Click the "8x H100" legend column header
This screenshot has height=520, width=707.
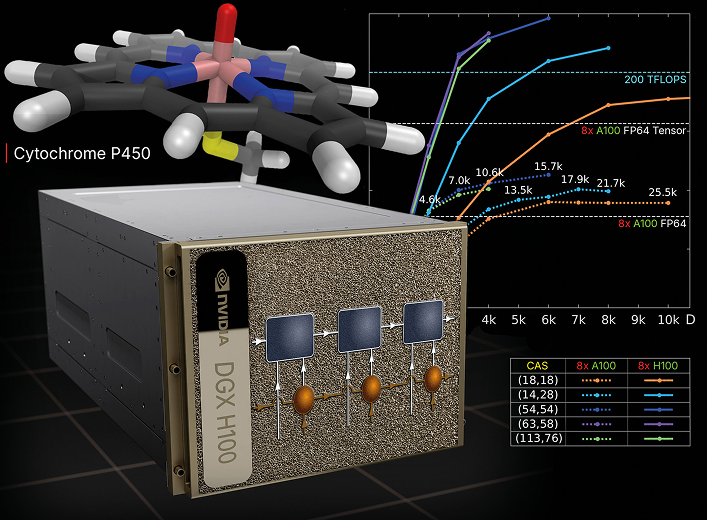658,366
